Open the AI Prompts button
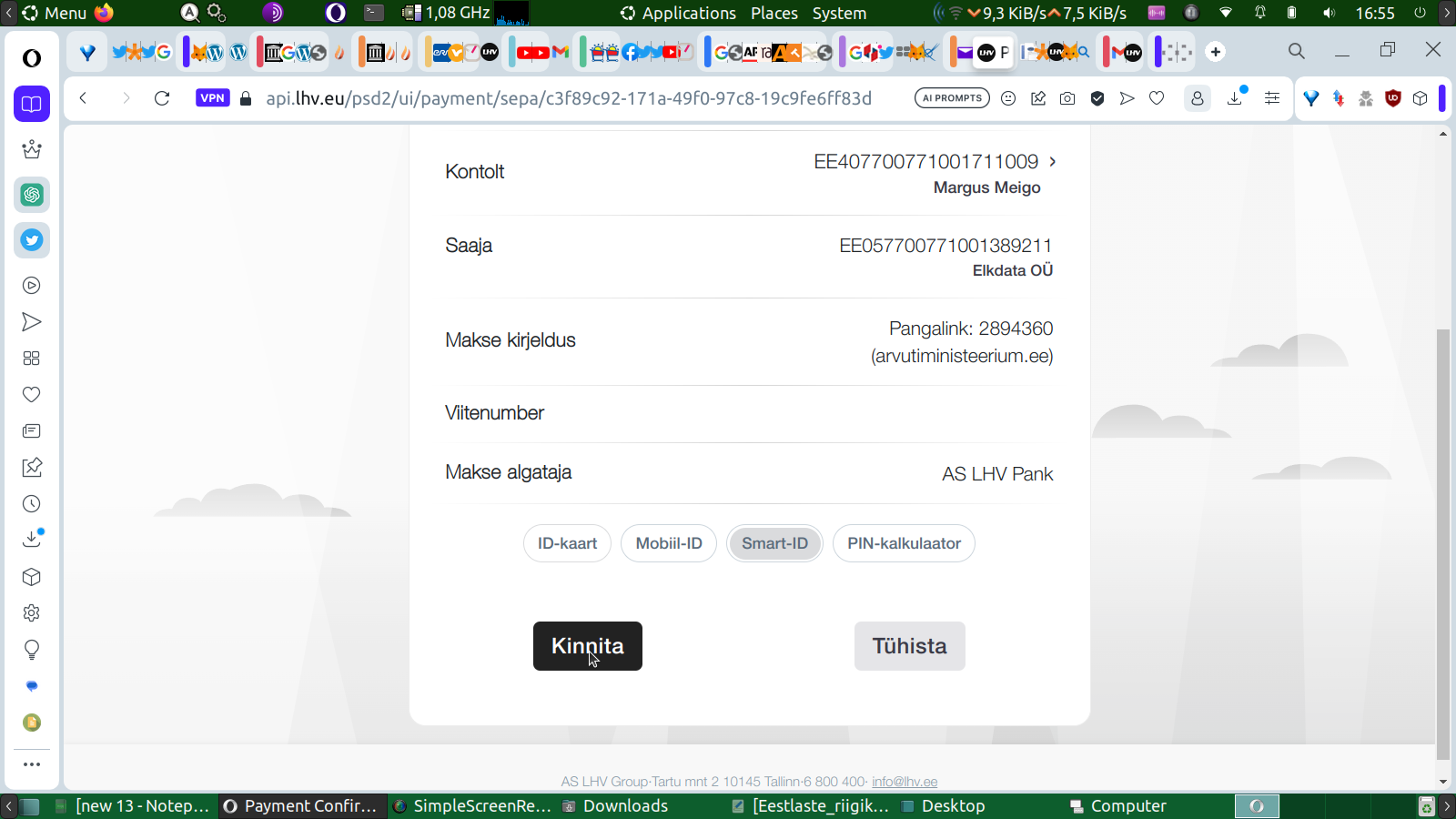The width and height of the screenshot is (1456, 819). 952,98
